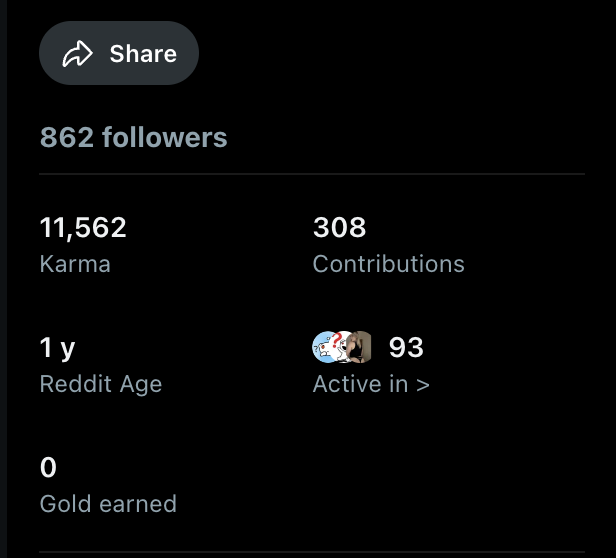Open the photo community avatar
The width and height of the screenshot is (616, 558).
(x=363, y=347)
